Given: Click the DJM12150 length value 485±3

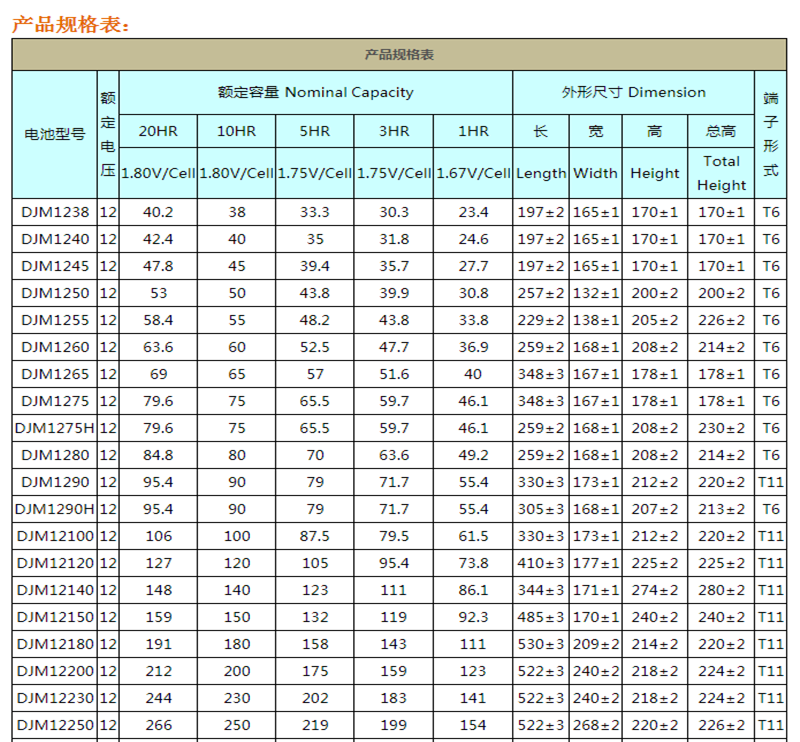Looking at the screenshot, I should (x=541, y=617).
